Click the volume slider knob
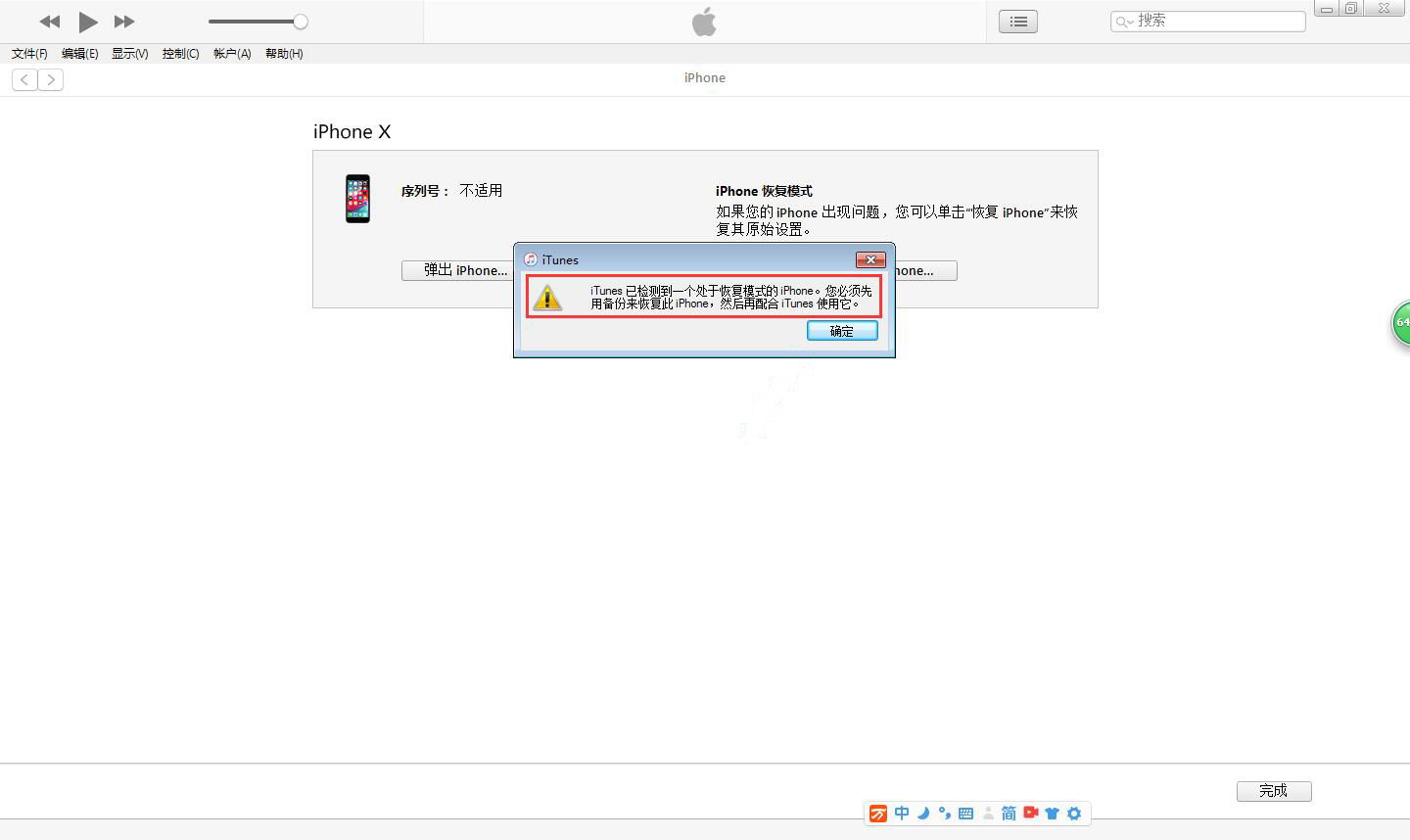This screenshot has width=1410, height=840. 301,22
